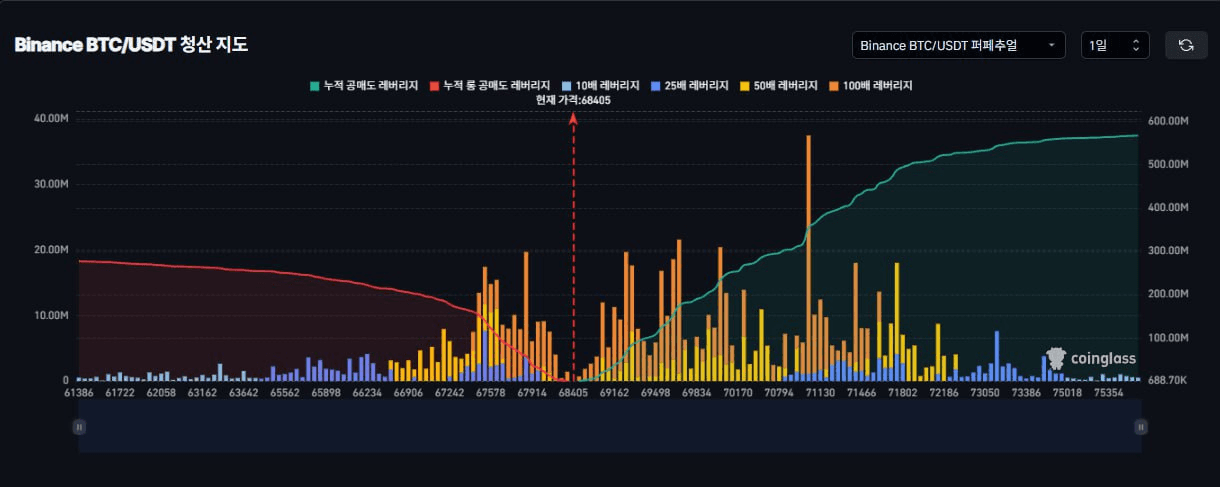Click the middle of the range slider track

[x=609, y=427]
